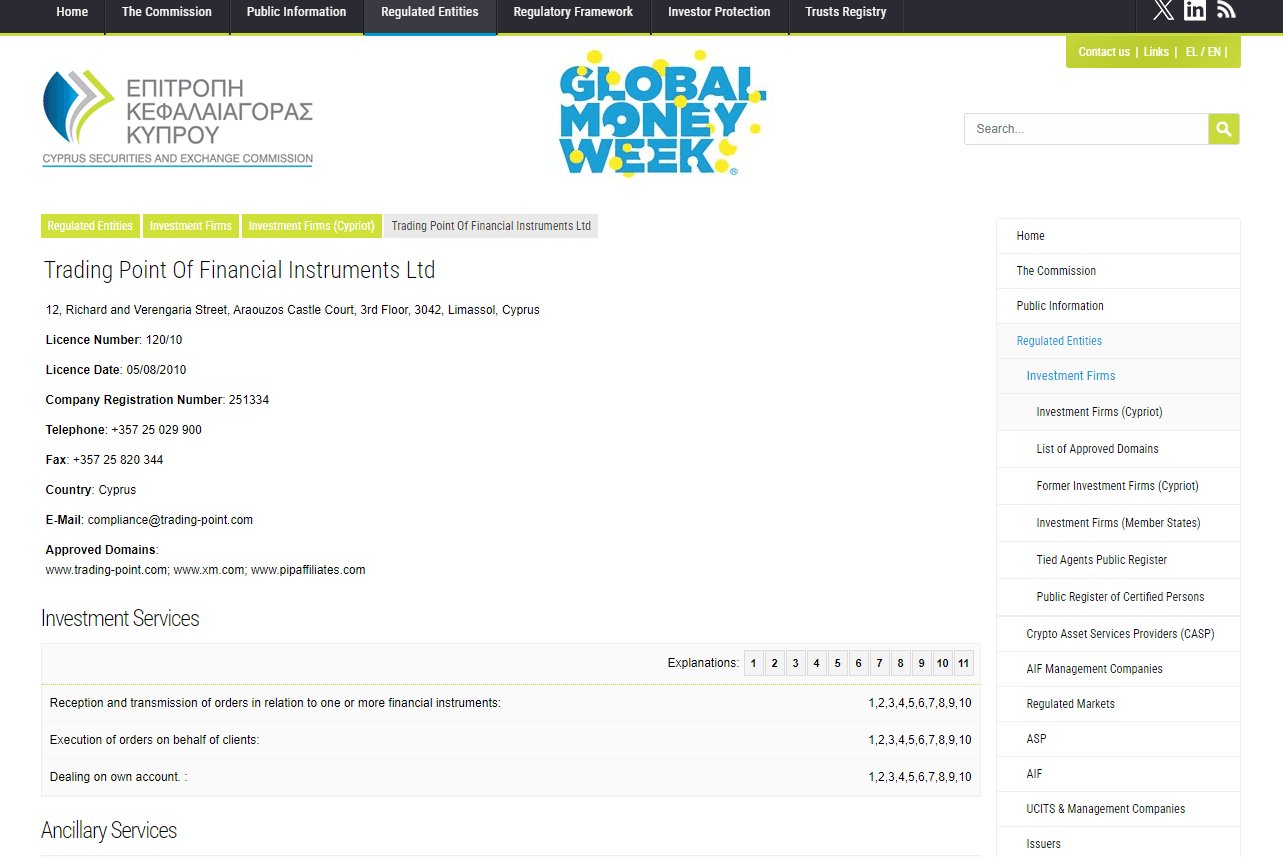The height and width of the screenshot is (857, 1283).
Task: Click the Dealing on own account row
Action: [510, 777]
